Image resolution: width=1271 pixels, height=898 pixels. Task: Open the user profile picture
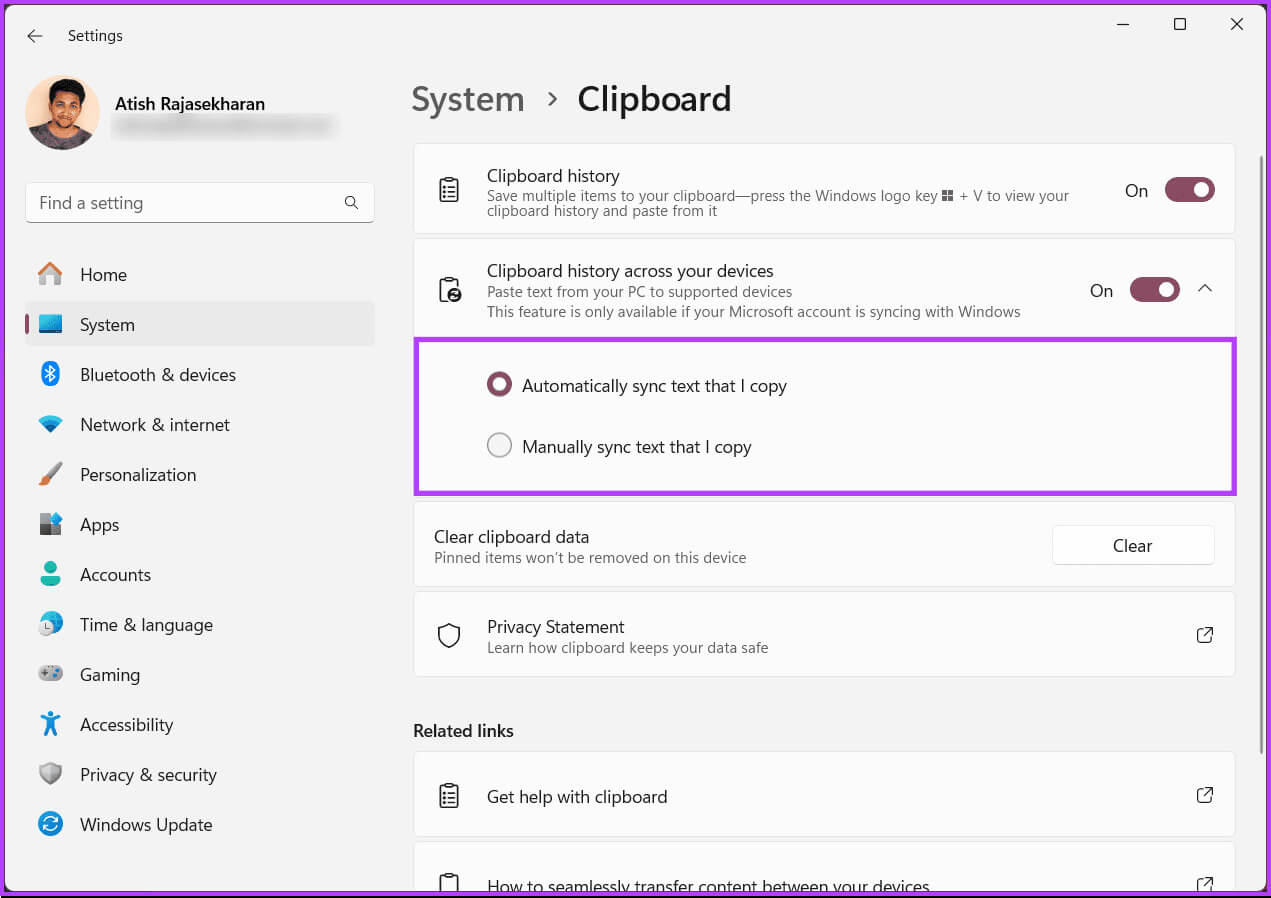click(62, 113)
